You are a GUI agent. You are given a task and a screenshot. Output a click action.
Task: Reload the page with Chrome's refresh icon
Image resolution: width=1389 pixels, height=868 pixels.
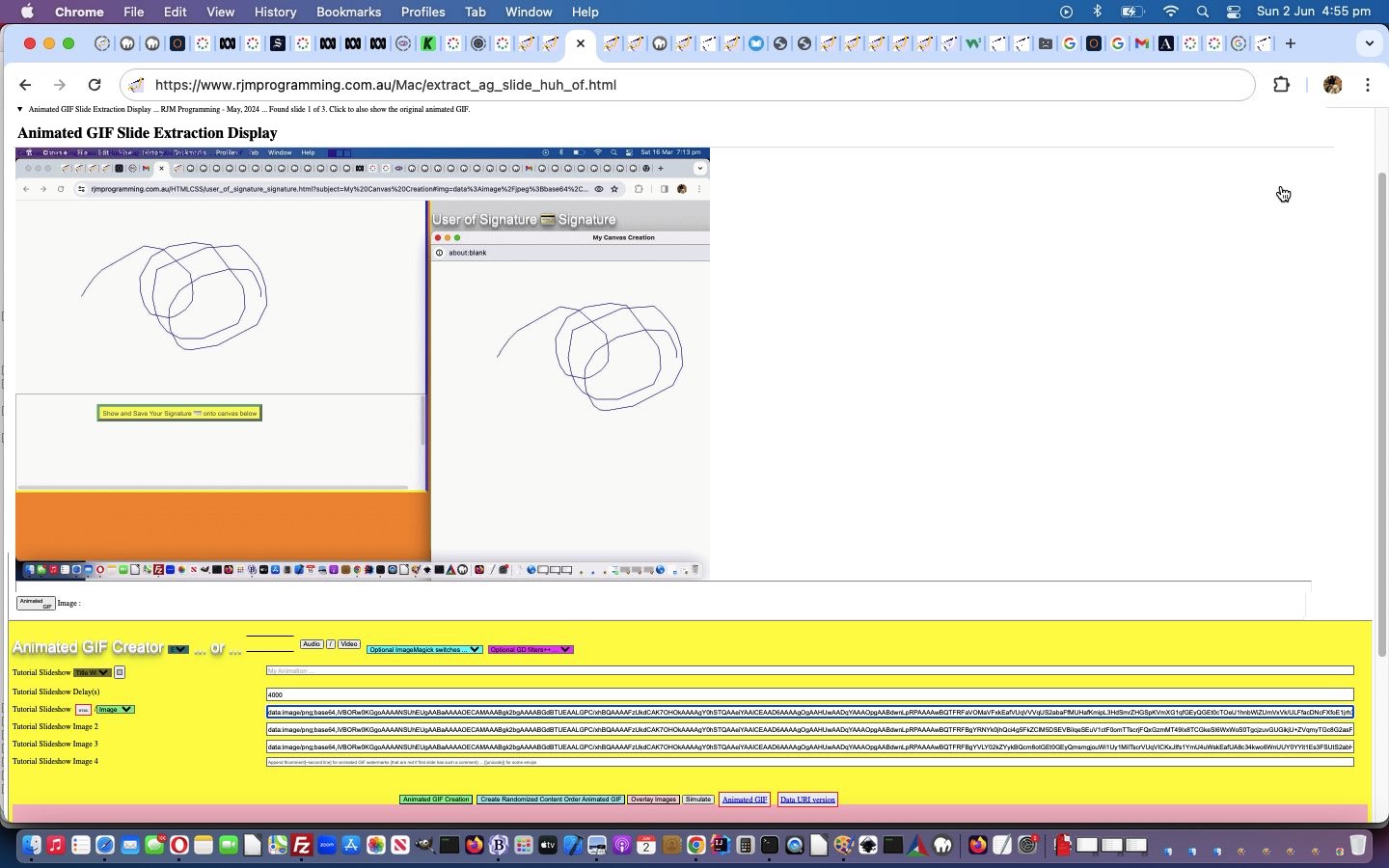94,85
